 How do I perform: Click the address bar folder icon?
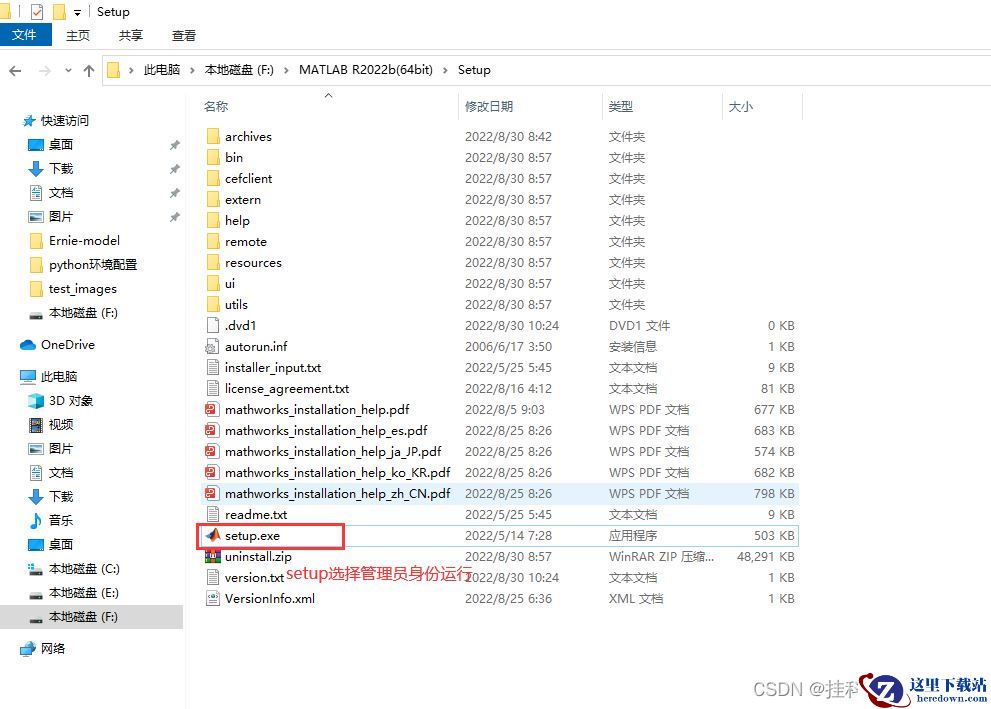(x=113, y=70)
